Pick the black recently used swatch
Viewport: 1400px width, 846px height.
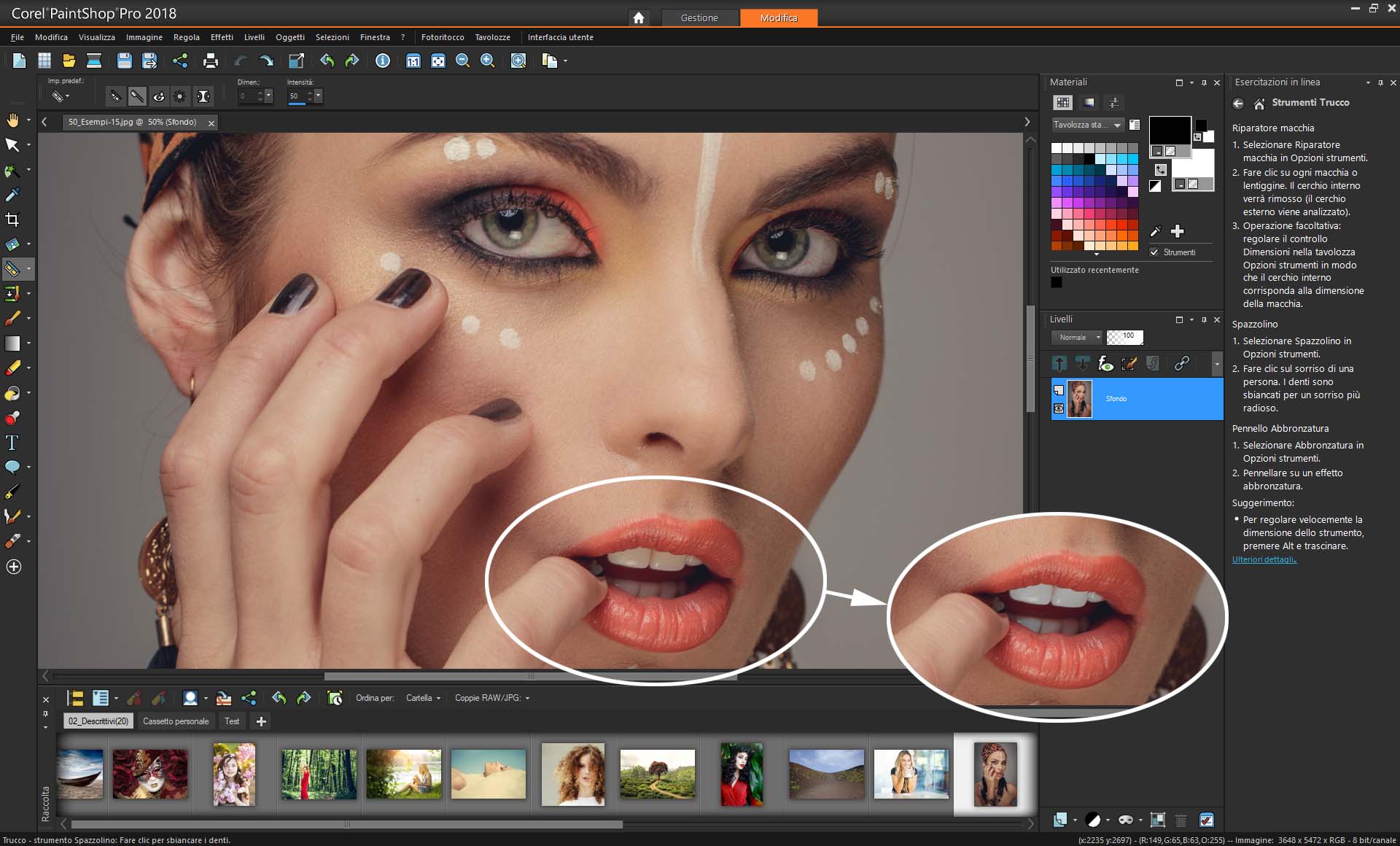click(1057, 283)
